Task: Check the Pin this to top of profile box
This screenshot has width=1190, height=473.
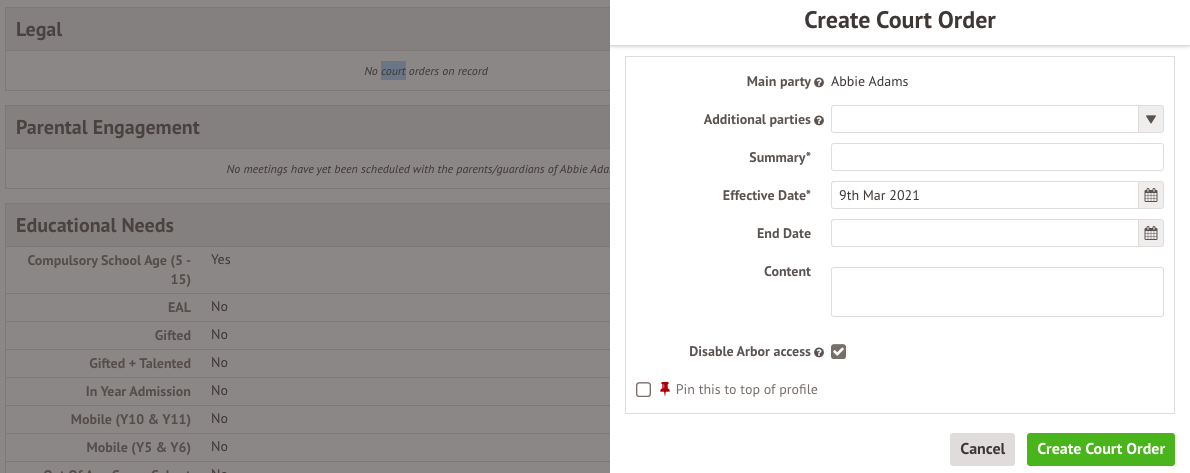Action: point(644,389)
